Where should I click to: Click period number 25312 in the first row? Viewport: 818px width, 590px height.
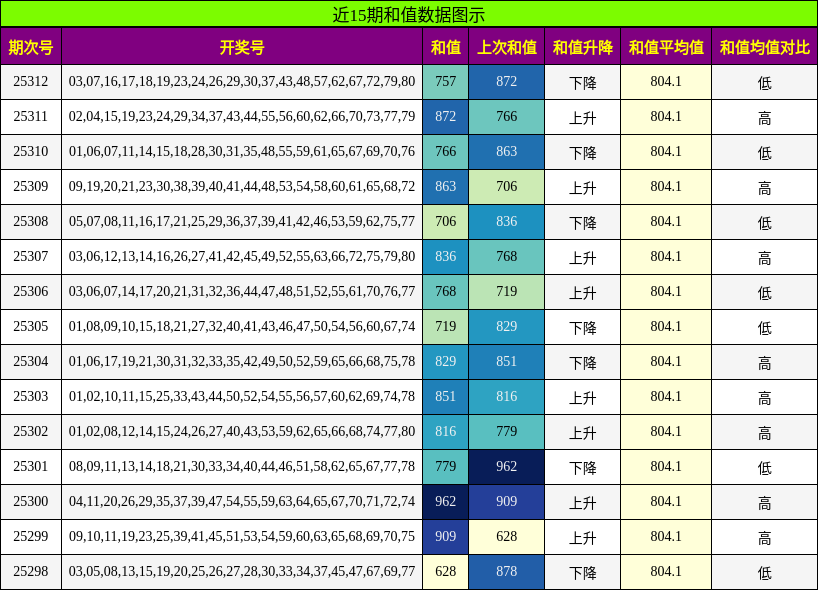pyautogui.click(x=32, y=81)
